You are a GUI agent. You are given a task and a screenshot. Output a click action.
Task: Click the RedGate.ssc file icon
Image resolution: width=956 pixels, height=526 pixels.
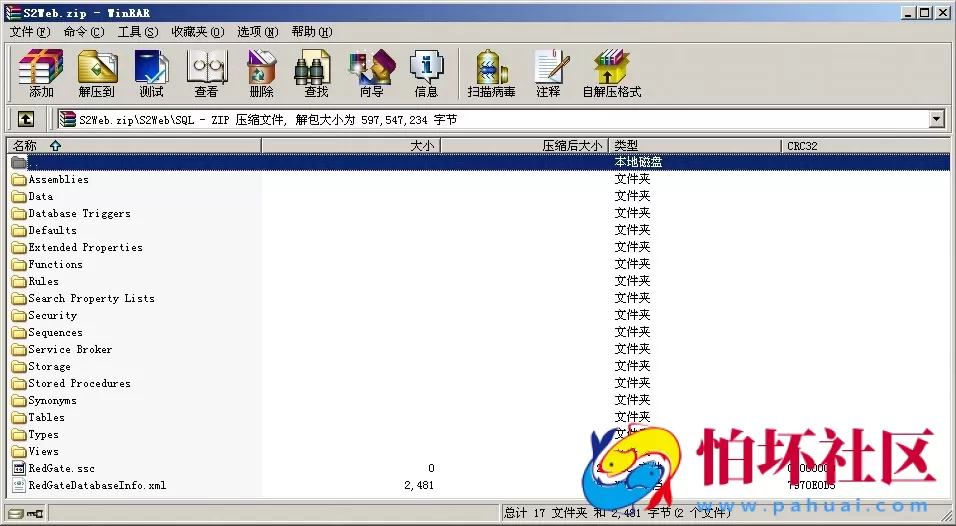click(x=19, y=468)
